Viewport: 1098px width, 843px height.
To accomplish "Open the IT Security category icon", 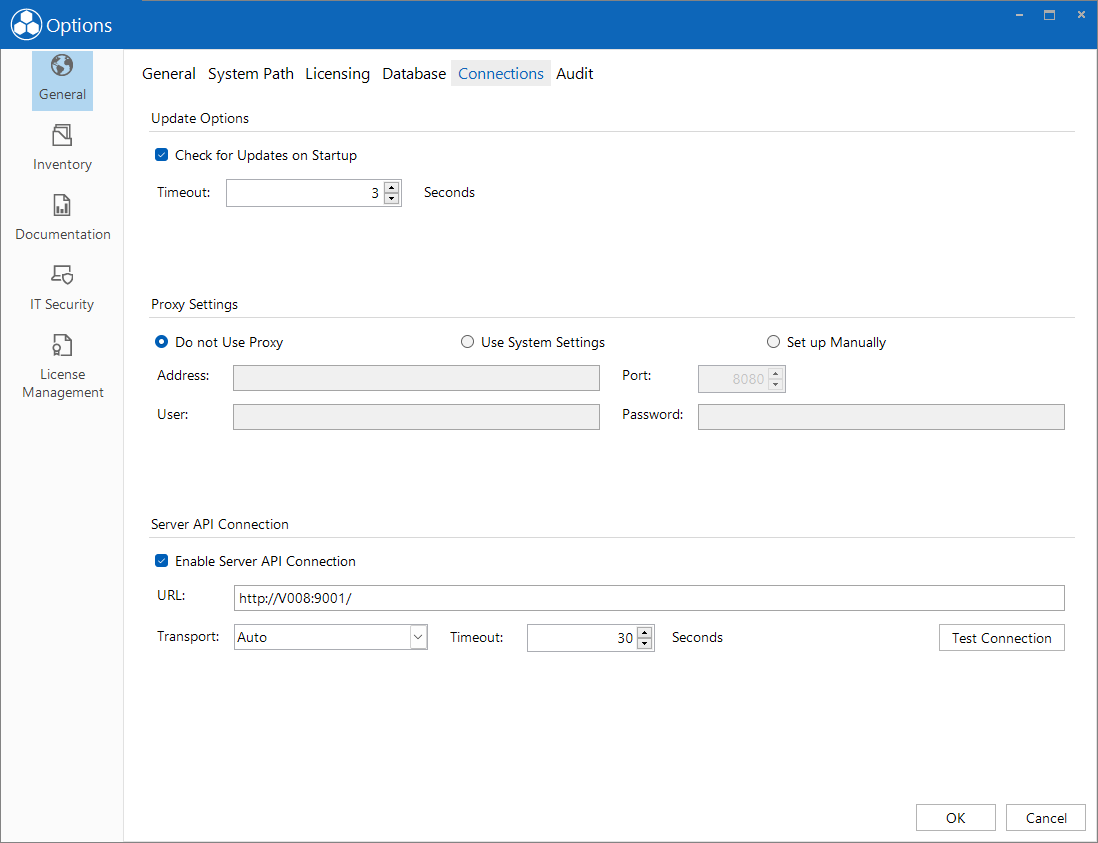I will pos(62,275).
